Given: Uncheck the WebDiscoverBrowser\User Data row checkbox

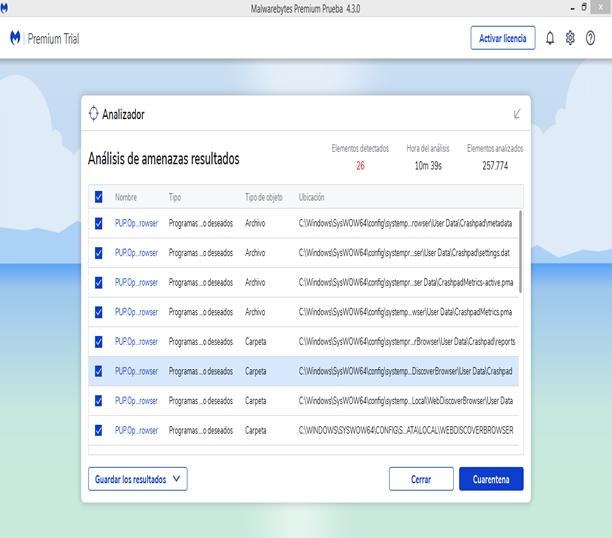Looking at the screenshot, I should pyautogui.click(x=99, y=401).
